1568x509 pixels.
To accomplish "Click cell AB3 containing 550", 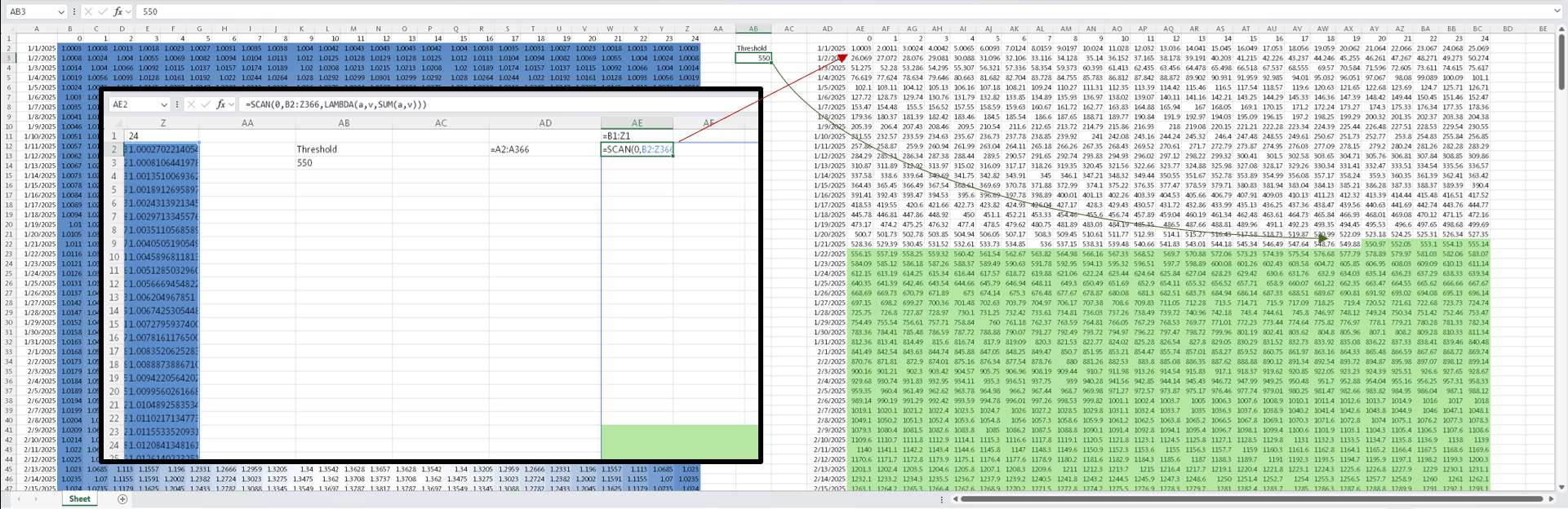I will pos(753,58).
